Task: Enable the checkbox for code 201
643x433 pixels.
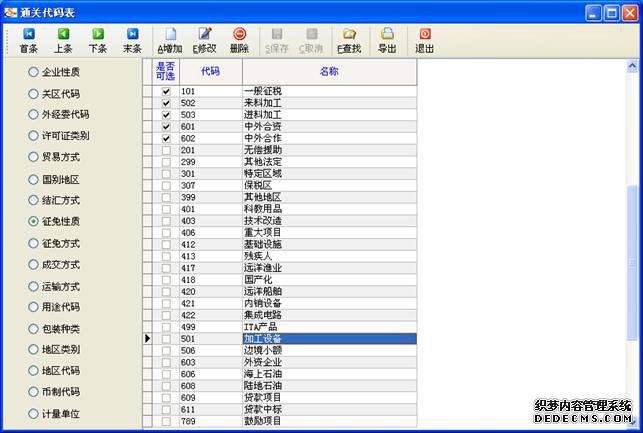Action: point(166,150)
